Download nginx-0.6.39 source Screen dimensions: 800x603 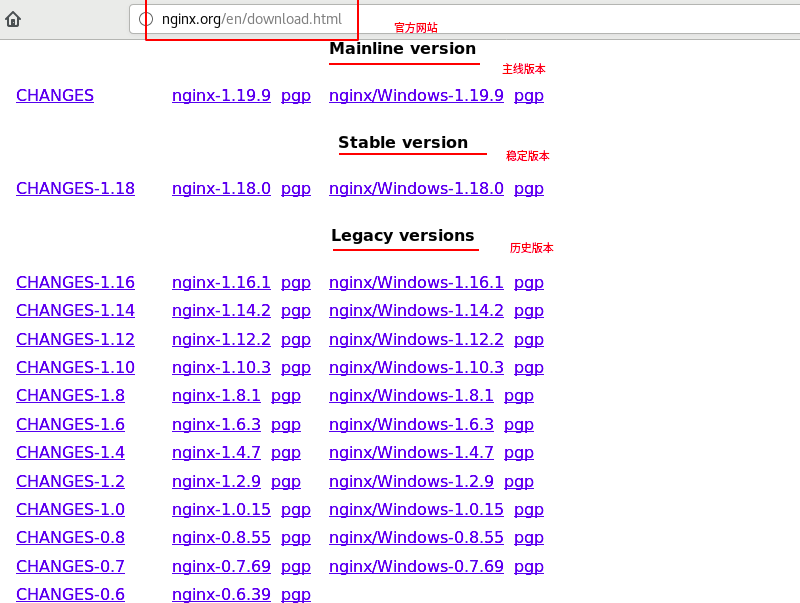pyautogui.click(x=221, y=594)
